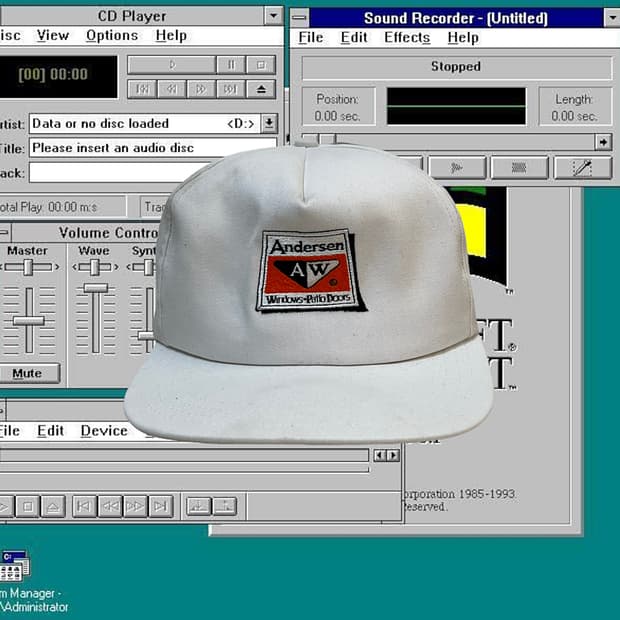Screen dimensions: 620x620
Task: Click CD Player skip forwards button
Action: [201, 89]
